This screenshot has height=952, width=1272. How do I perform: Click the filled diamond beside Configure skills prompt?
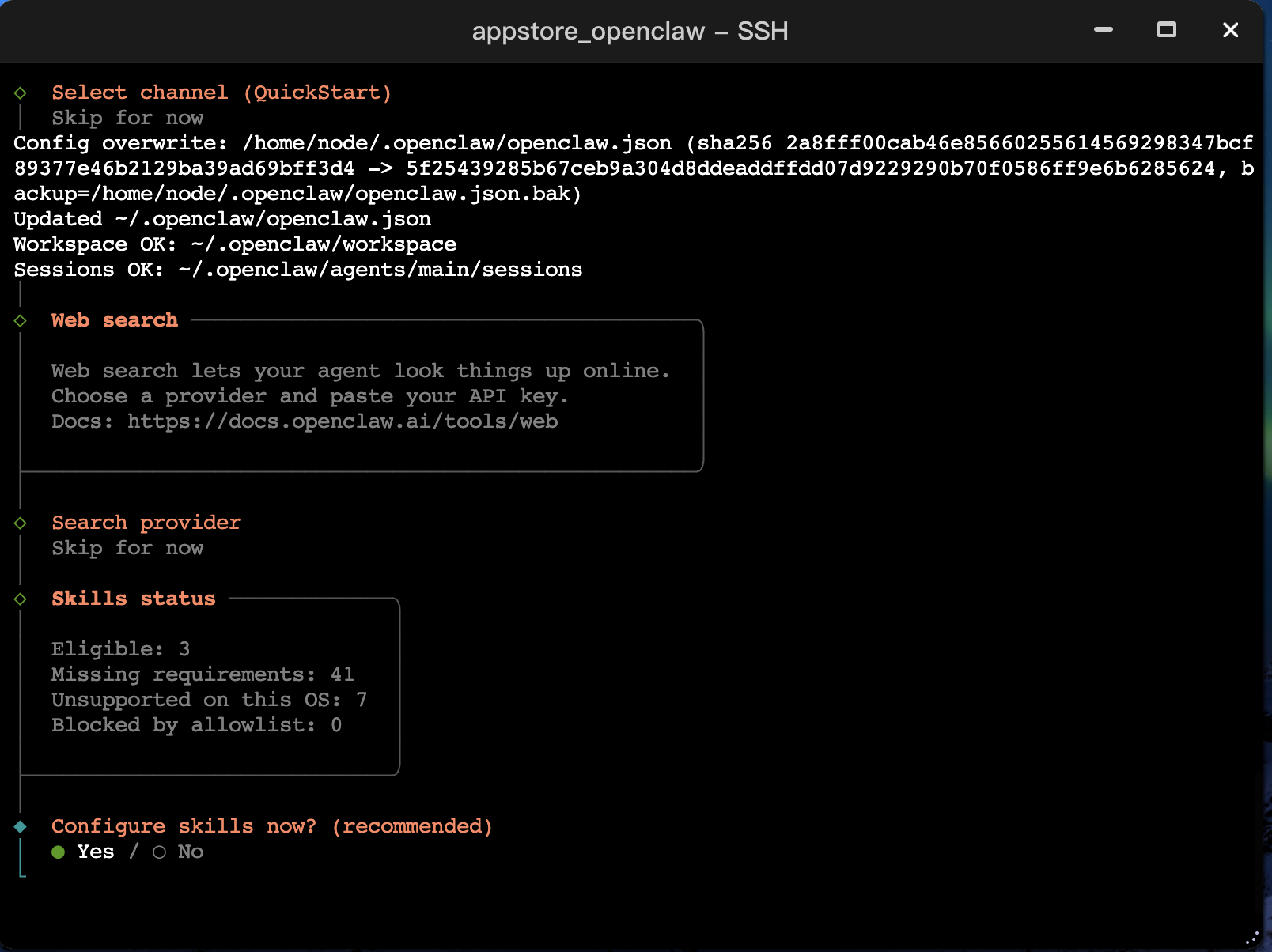(x=21, y=826)
